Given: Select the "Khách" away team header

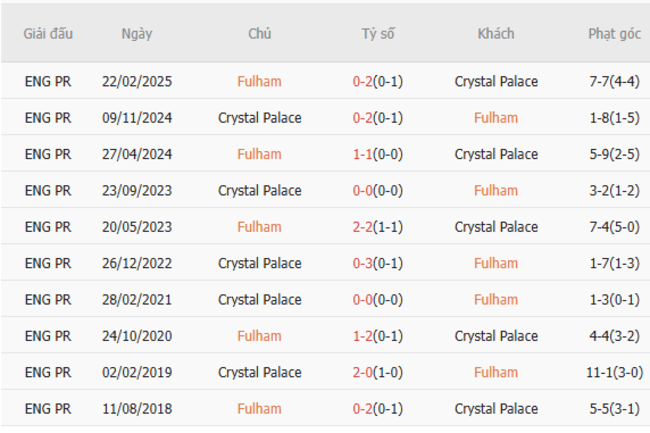Looking at the screenshot, I should pyautogui.click(x=496, y=33).
